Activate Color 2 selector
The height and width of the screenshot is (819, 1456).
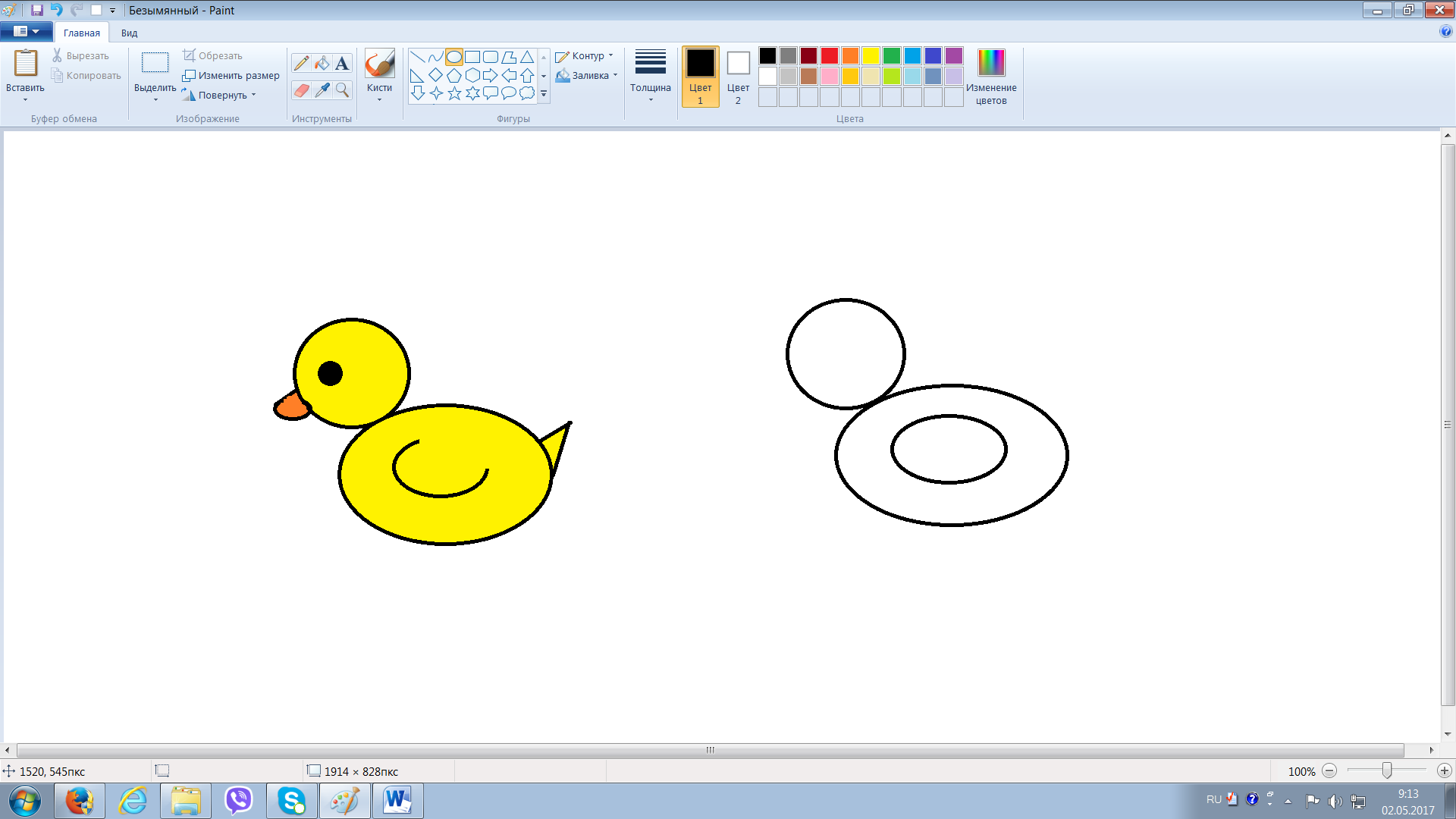(738, 76)
